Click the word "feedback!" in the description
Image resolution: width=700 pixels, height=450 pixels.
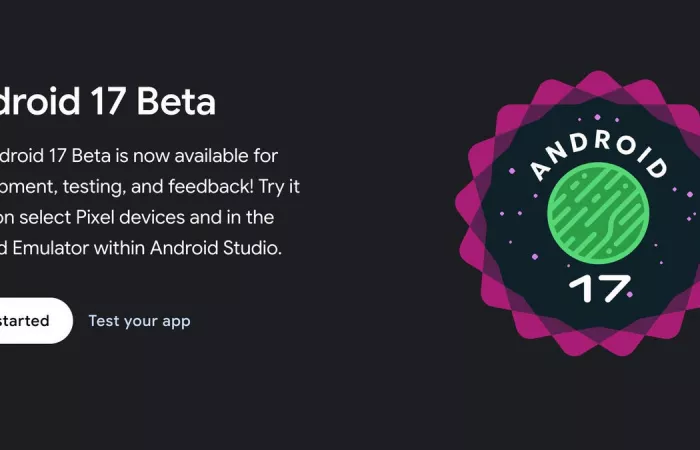[211, 186]
